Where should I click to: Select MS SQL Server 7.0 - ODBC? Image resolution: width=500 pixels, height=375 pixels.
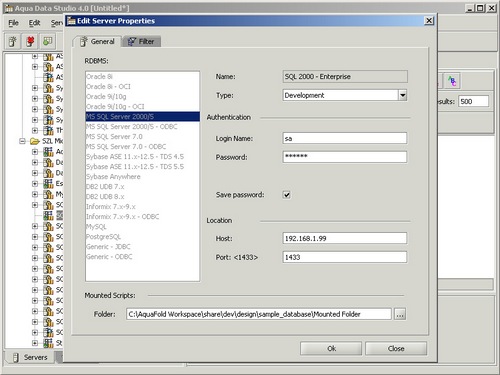click(143, 147)
